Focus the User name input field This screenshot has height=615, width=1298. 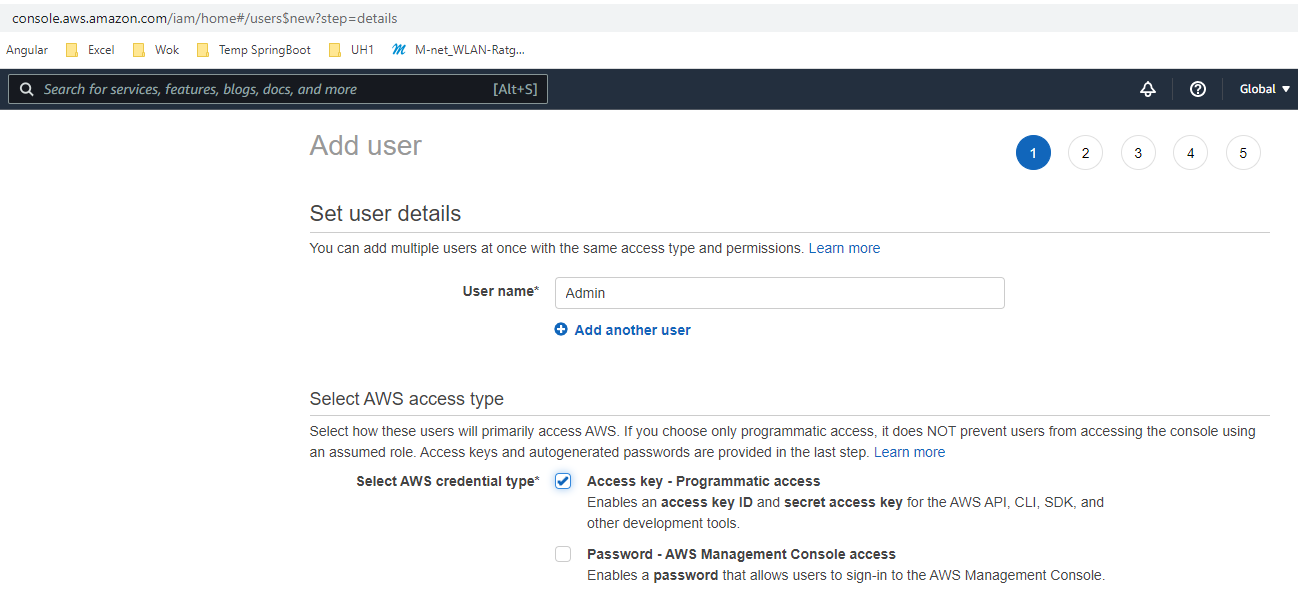point(779,293)
